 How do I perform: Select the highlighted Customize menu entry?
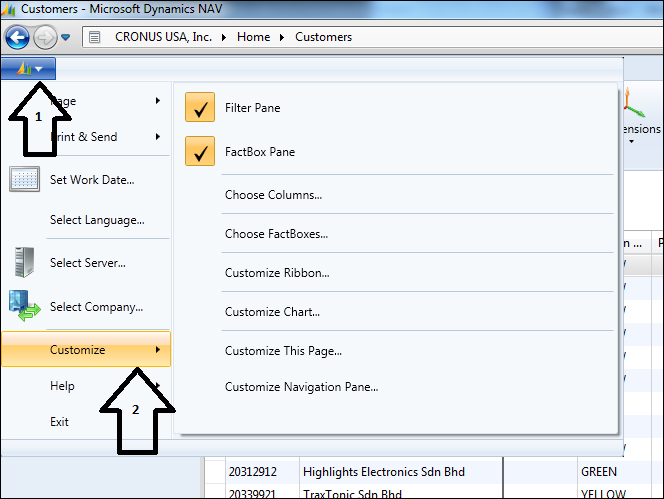[86, 349]
